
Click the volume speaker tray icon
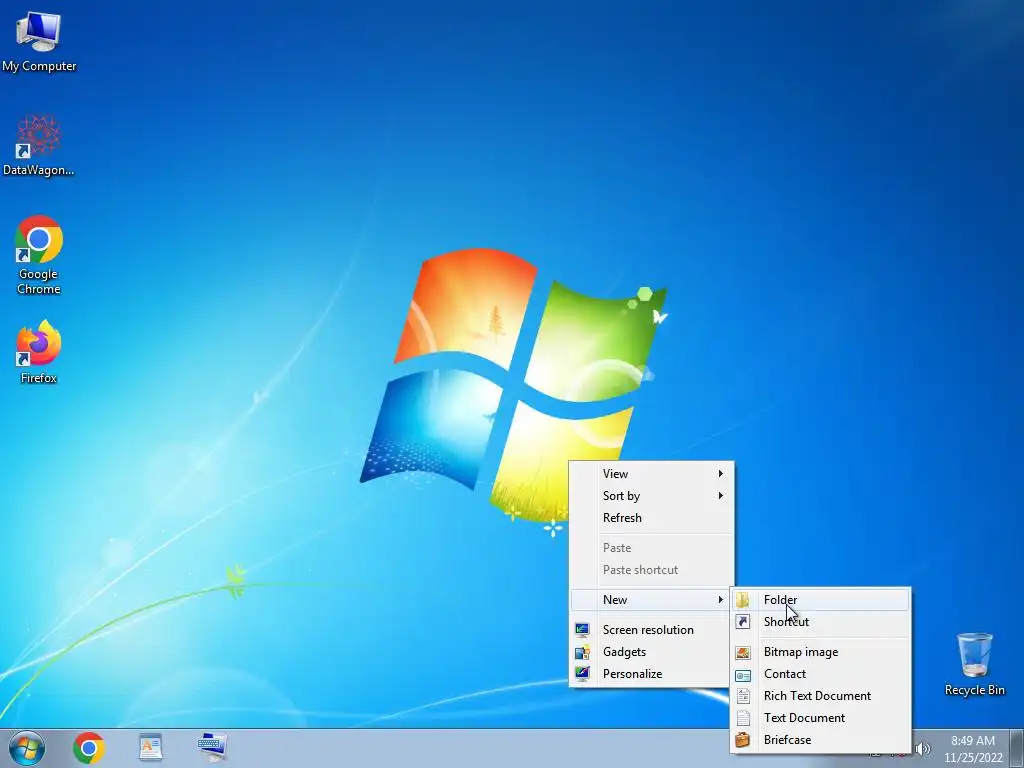pyautogui.click(x=923, y=749)
